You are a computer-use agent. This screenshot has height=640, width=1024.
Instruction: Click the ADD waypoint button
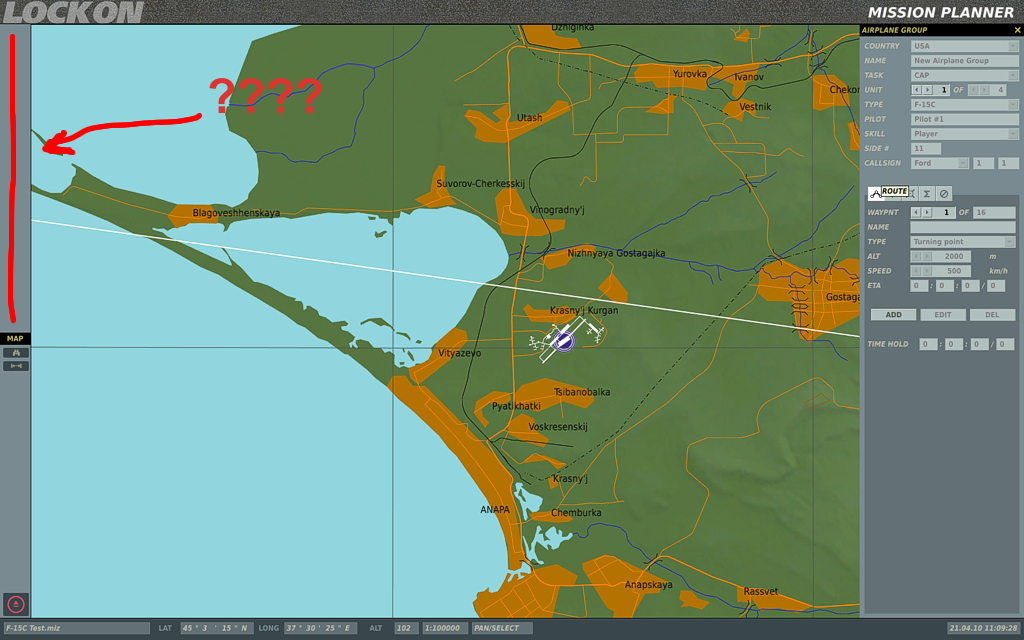click(893, 315)
